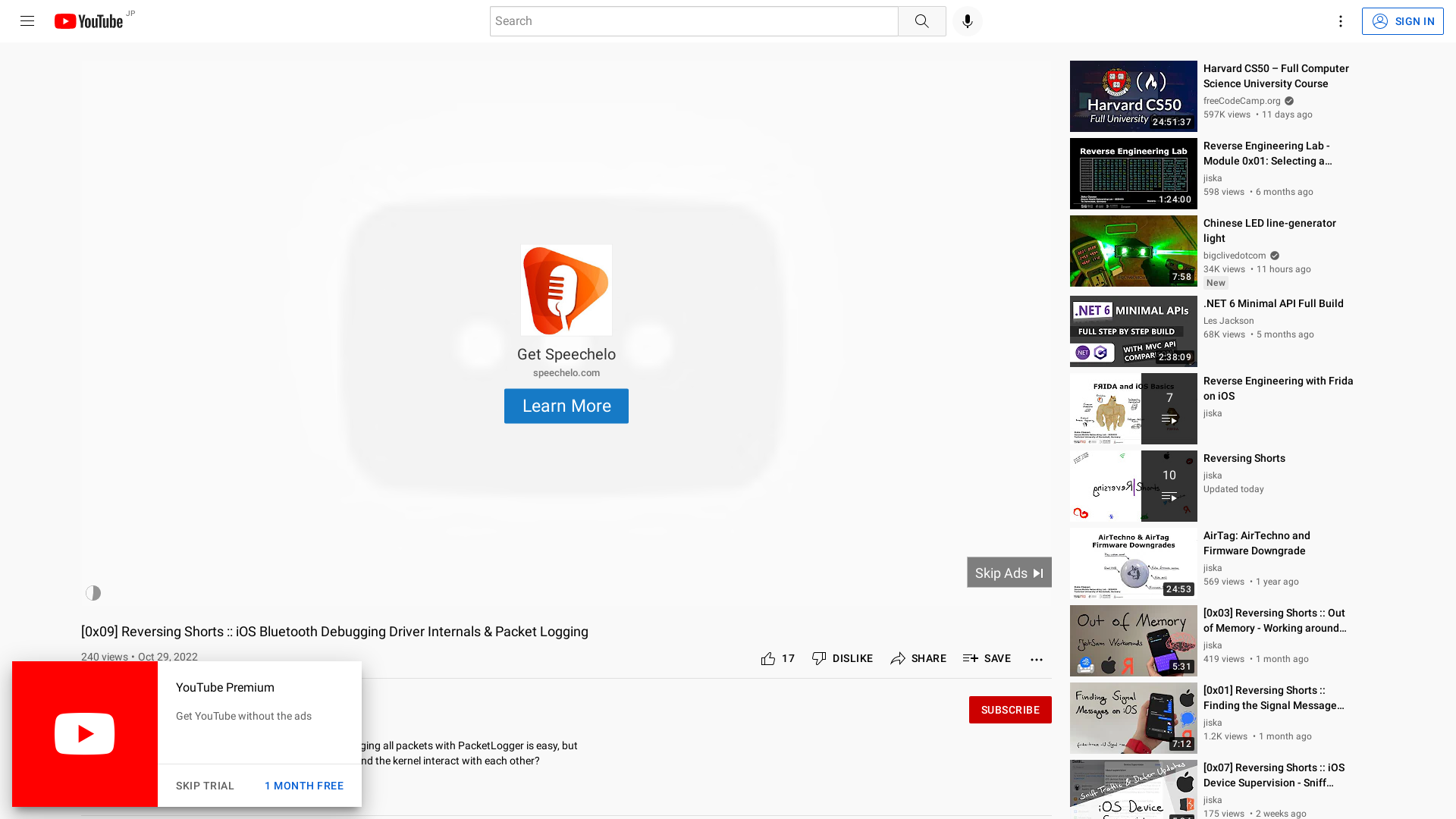Accept the 1 Month Free offer
Image resolution: width=1456 pixels, height=819 pixels.
(303, 786)
